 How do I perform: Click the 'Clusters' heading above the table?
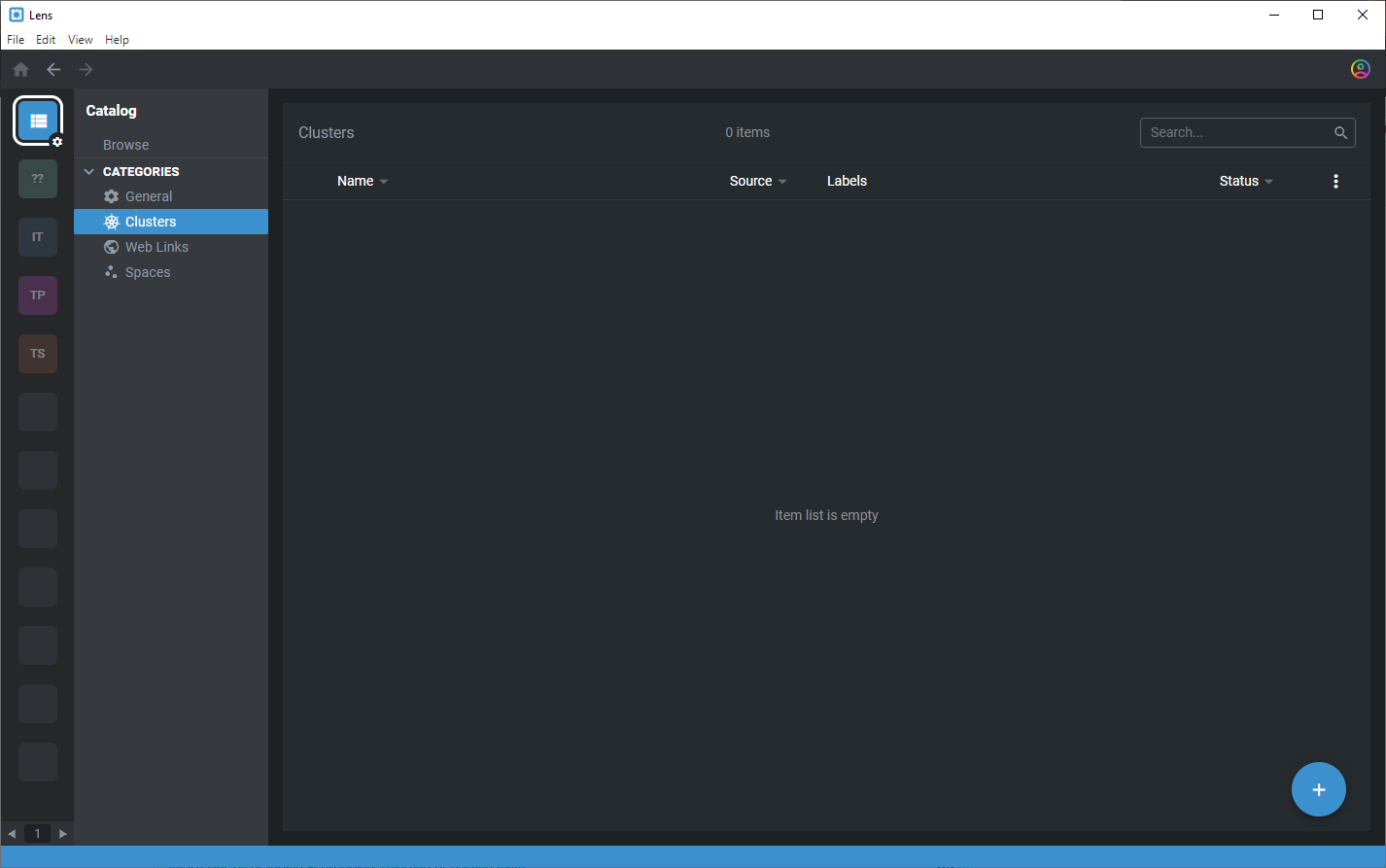(327, 132)
